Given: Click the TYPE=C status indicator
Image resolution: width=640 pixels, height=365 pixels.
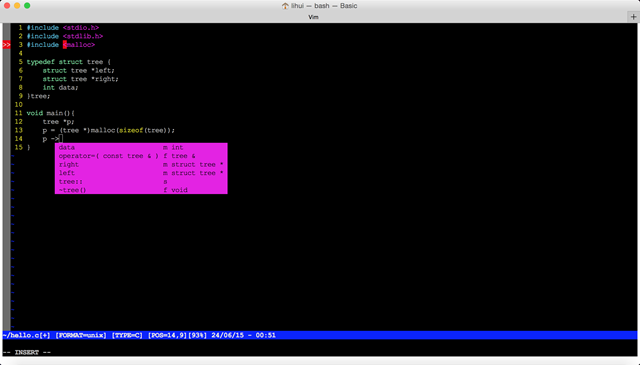Looking at the screenshot, I should 127,335.
